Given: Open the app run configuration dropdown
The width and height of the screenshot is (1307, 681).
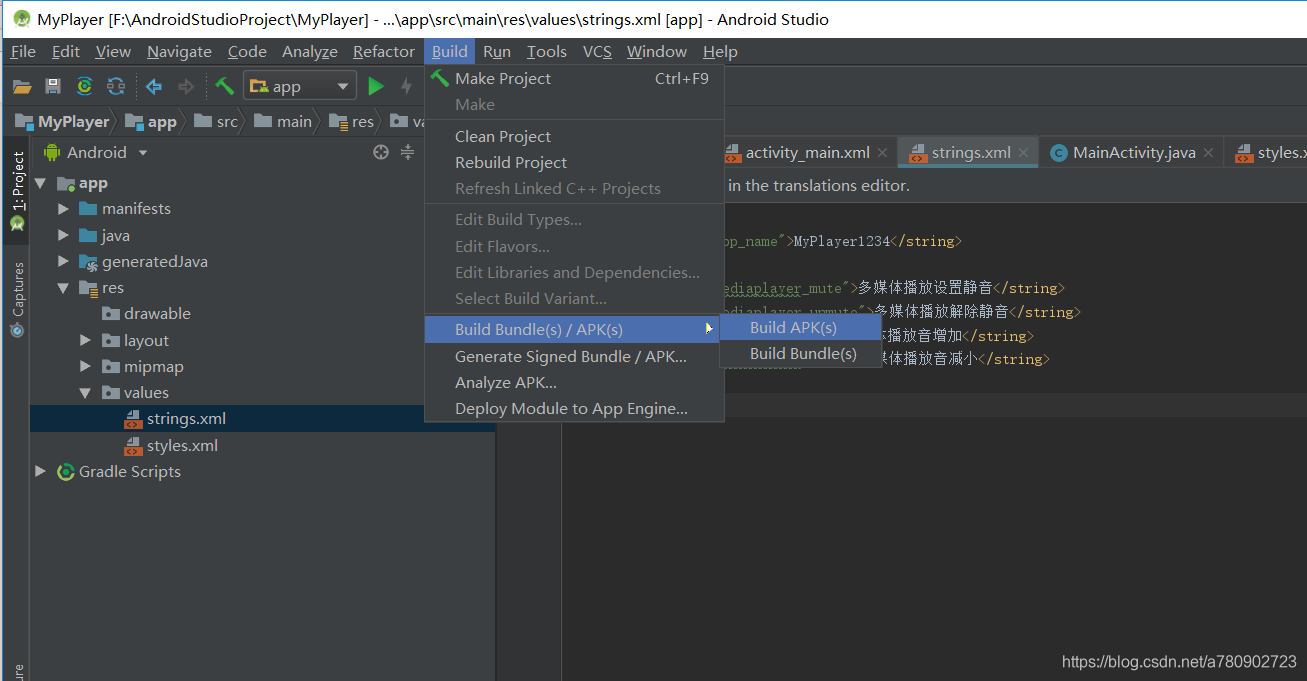Looking at the screenshot, I should tap(300, 87).
